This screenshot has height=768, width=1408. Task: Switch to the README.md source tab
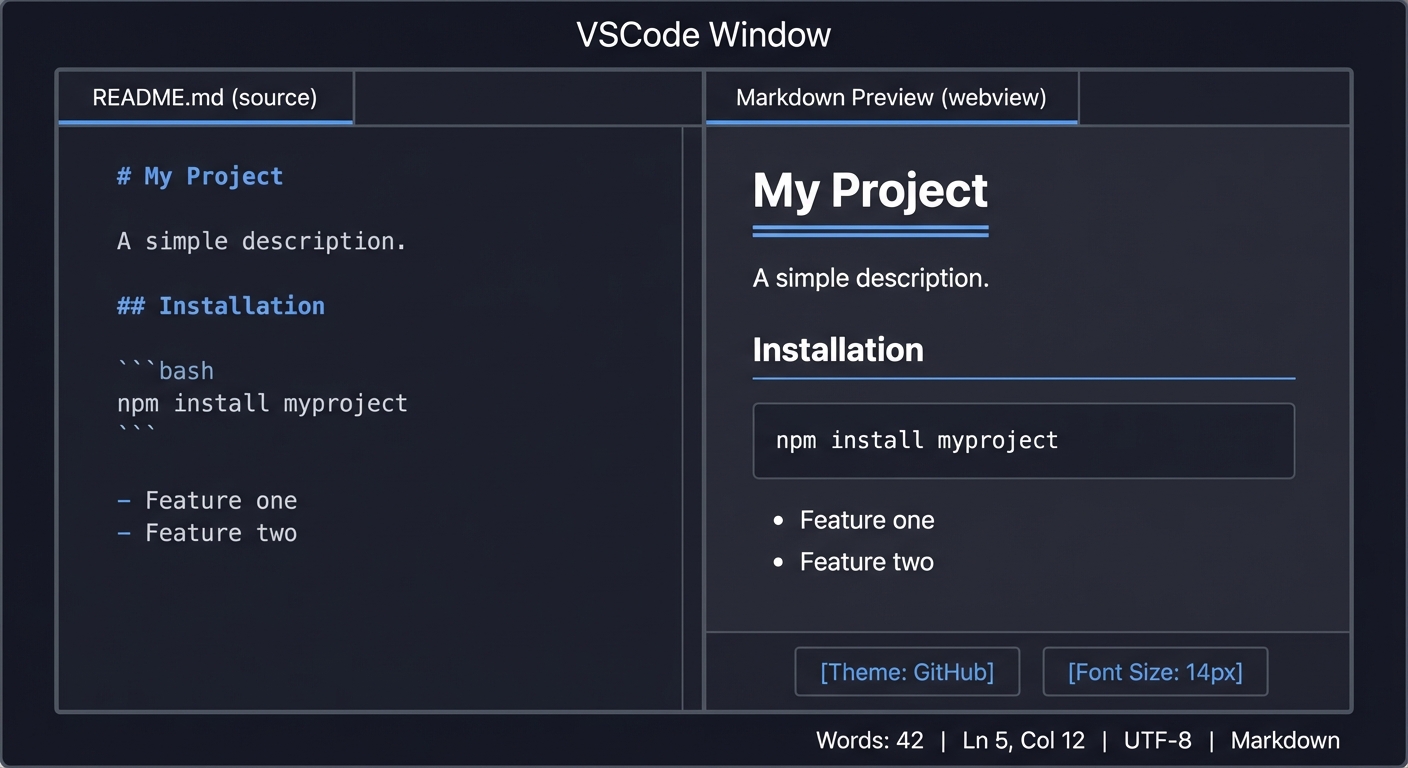(x=205, y=97)
